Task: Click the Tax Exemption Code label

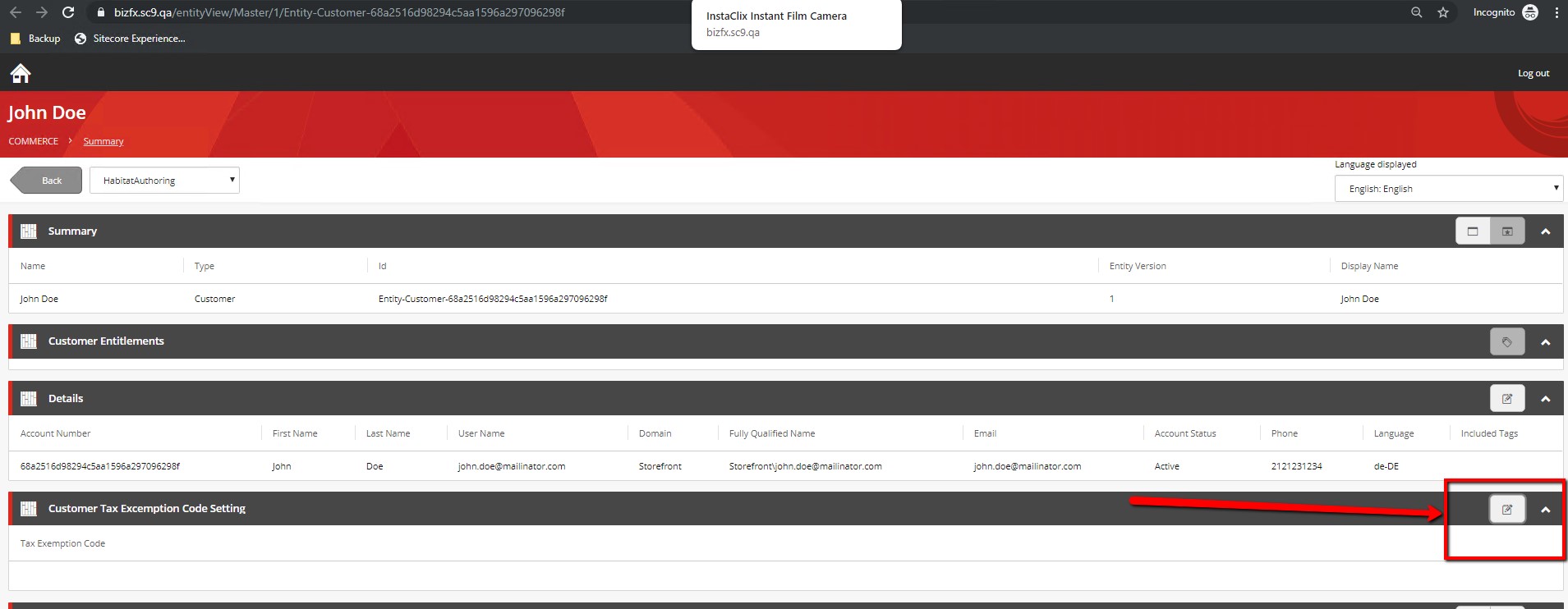Action: 62,543
